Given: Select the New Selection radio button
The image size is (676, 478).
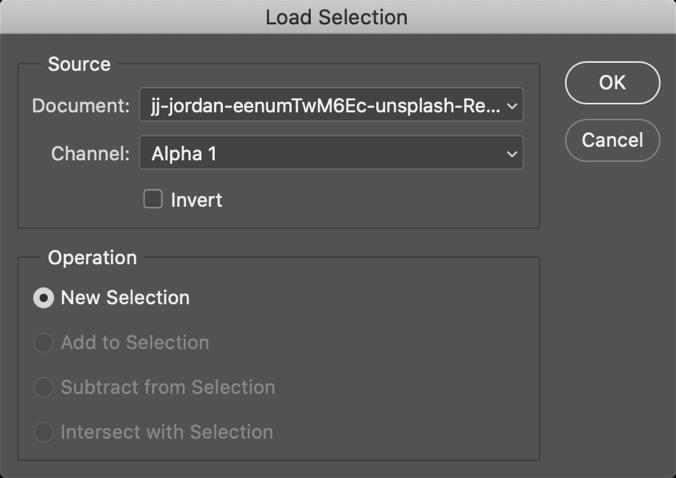Looking at the screenshot, I should tap(44, 298).
